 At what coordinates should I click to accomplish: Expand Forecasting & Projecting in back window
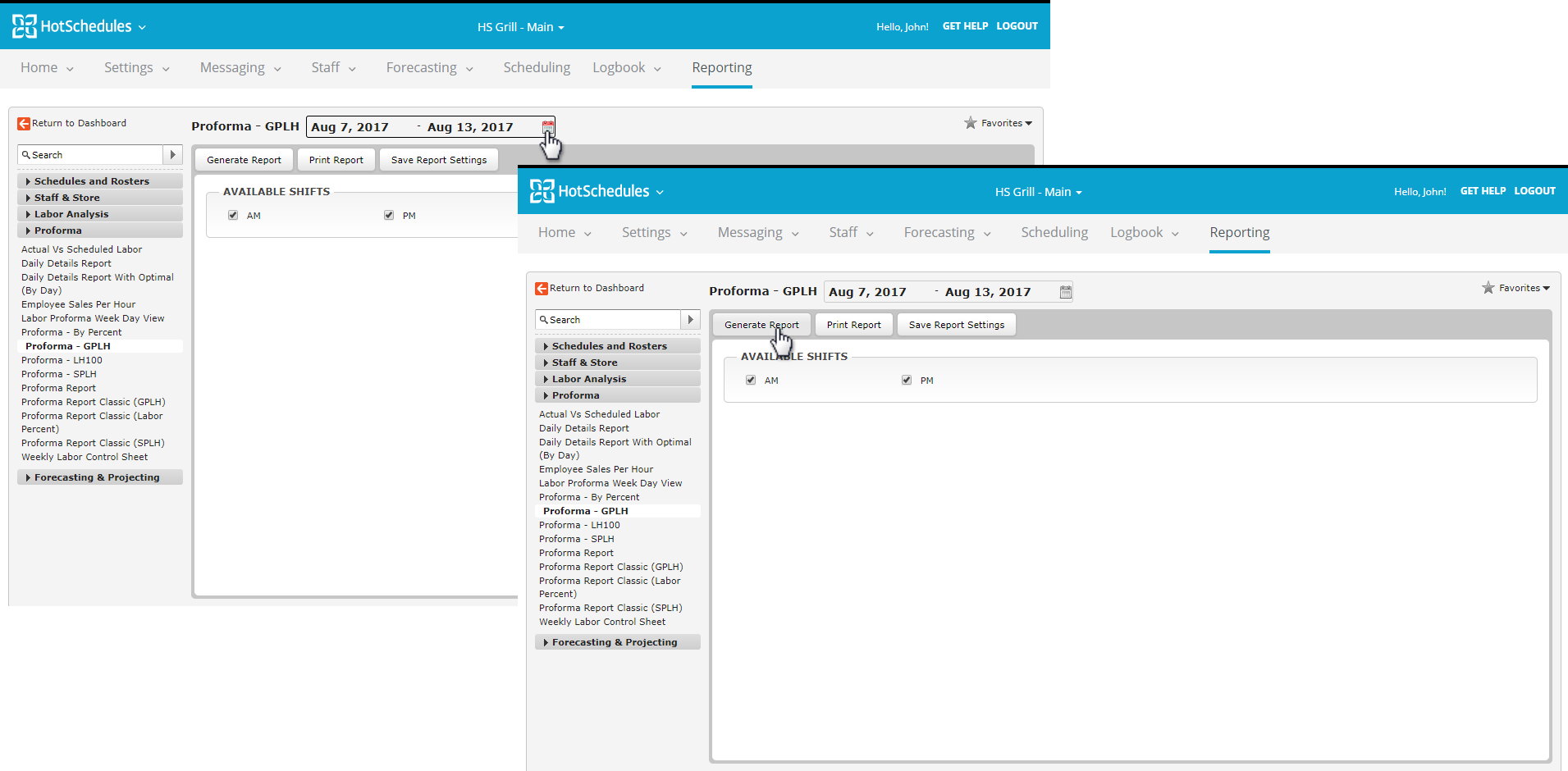coord(100,477)
